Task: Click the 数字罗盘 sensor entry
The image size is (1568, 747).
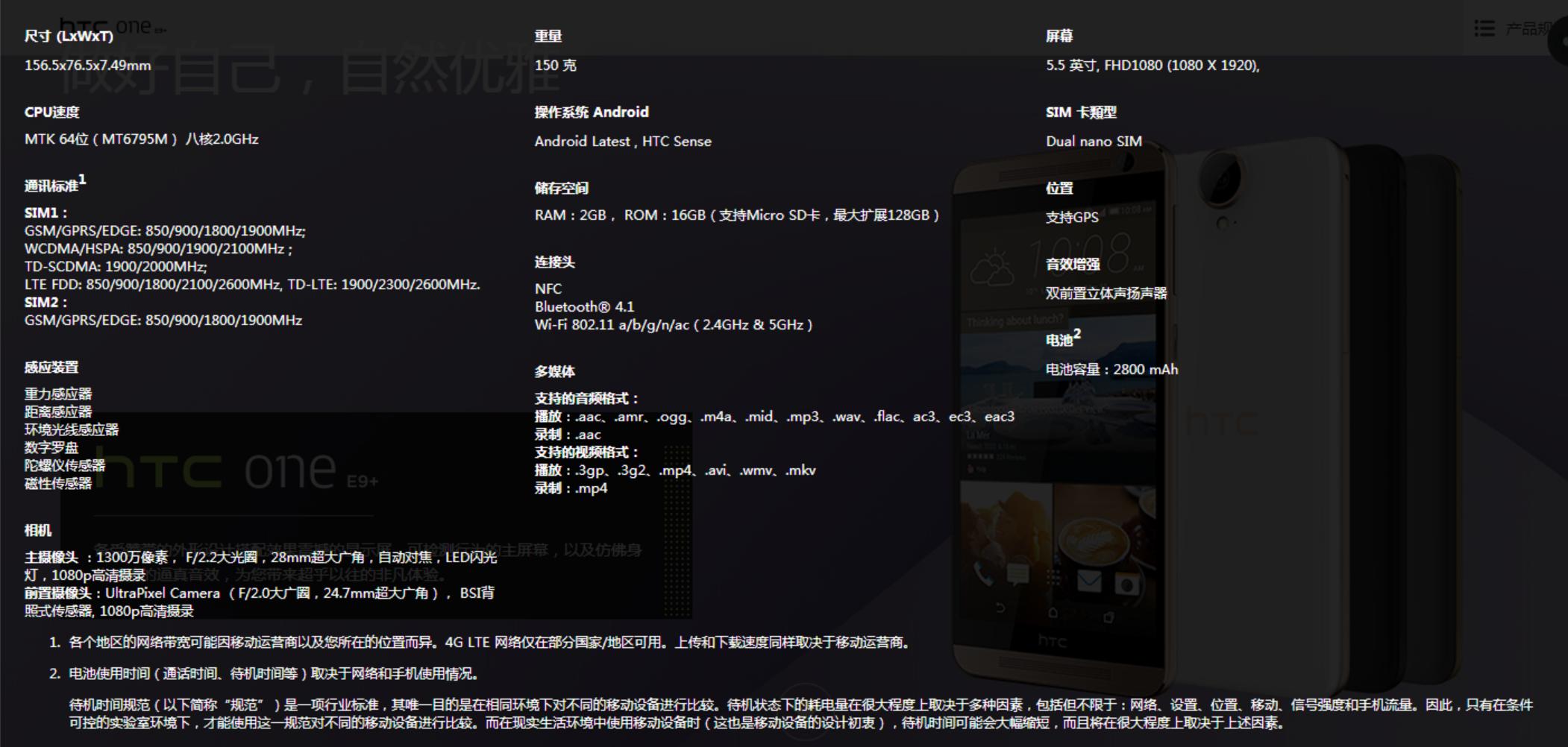Action: [x=51, y=447]
